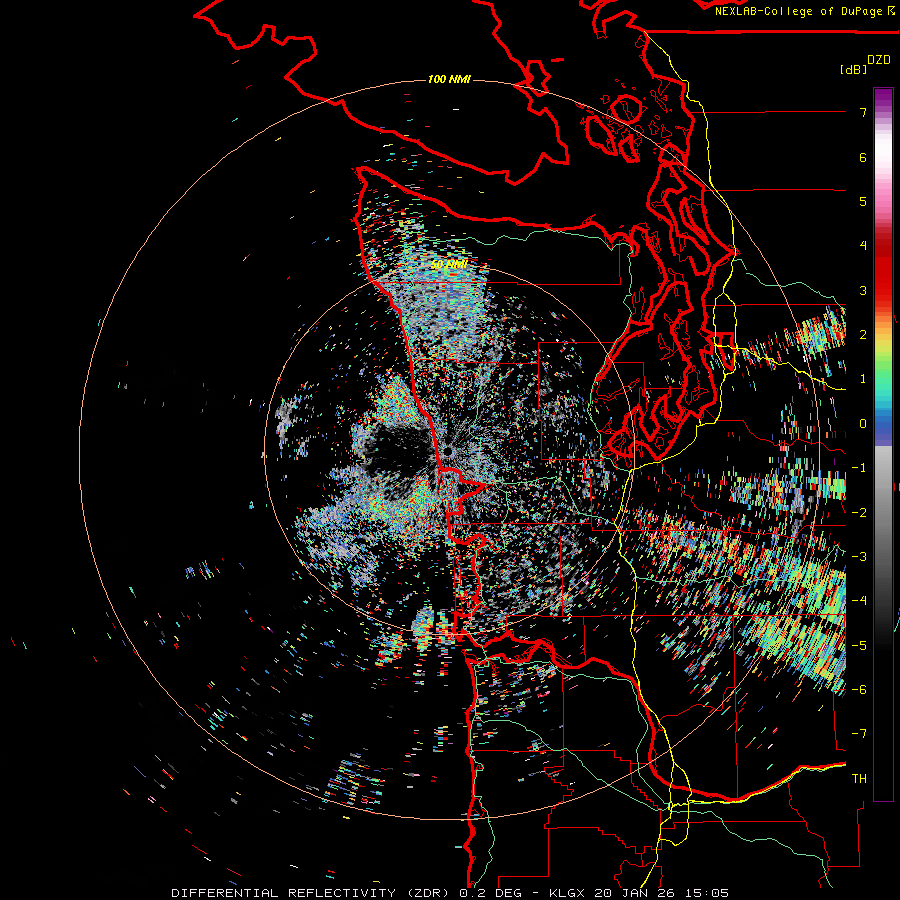Click the 50 NMI range ring label
900x900 pixels.
(449, 265)
